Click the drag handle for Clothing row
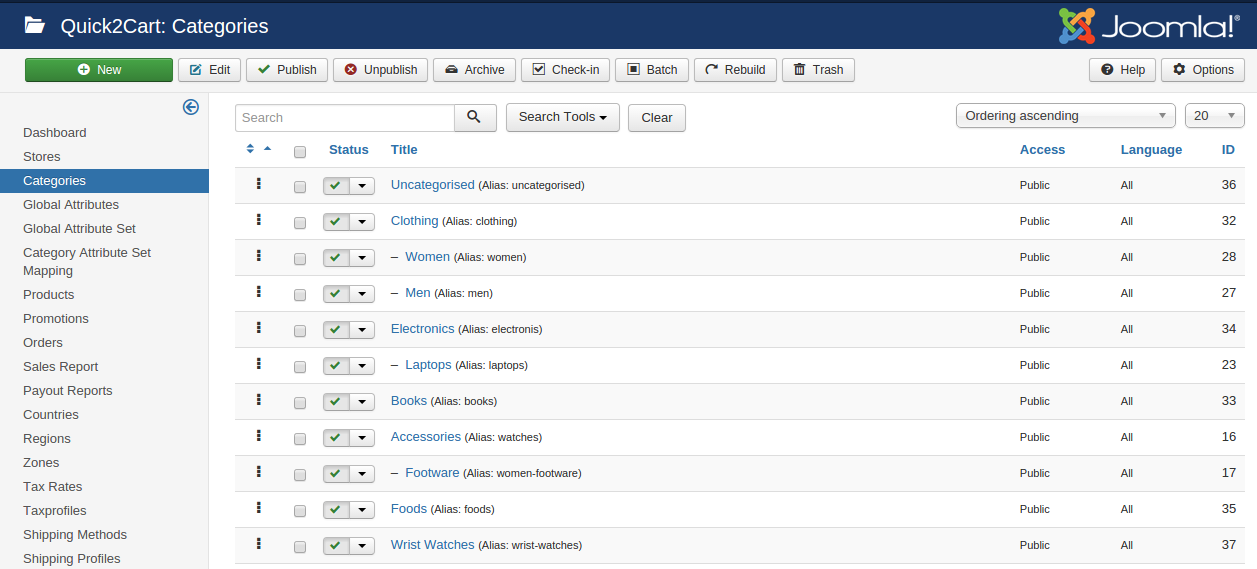 (x=258, y=220)
